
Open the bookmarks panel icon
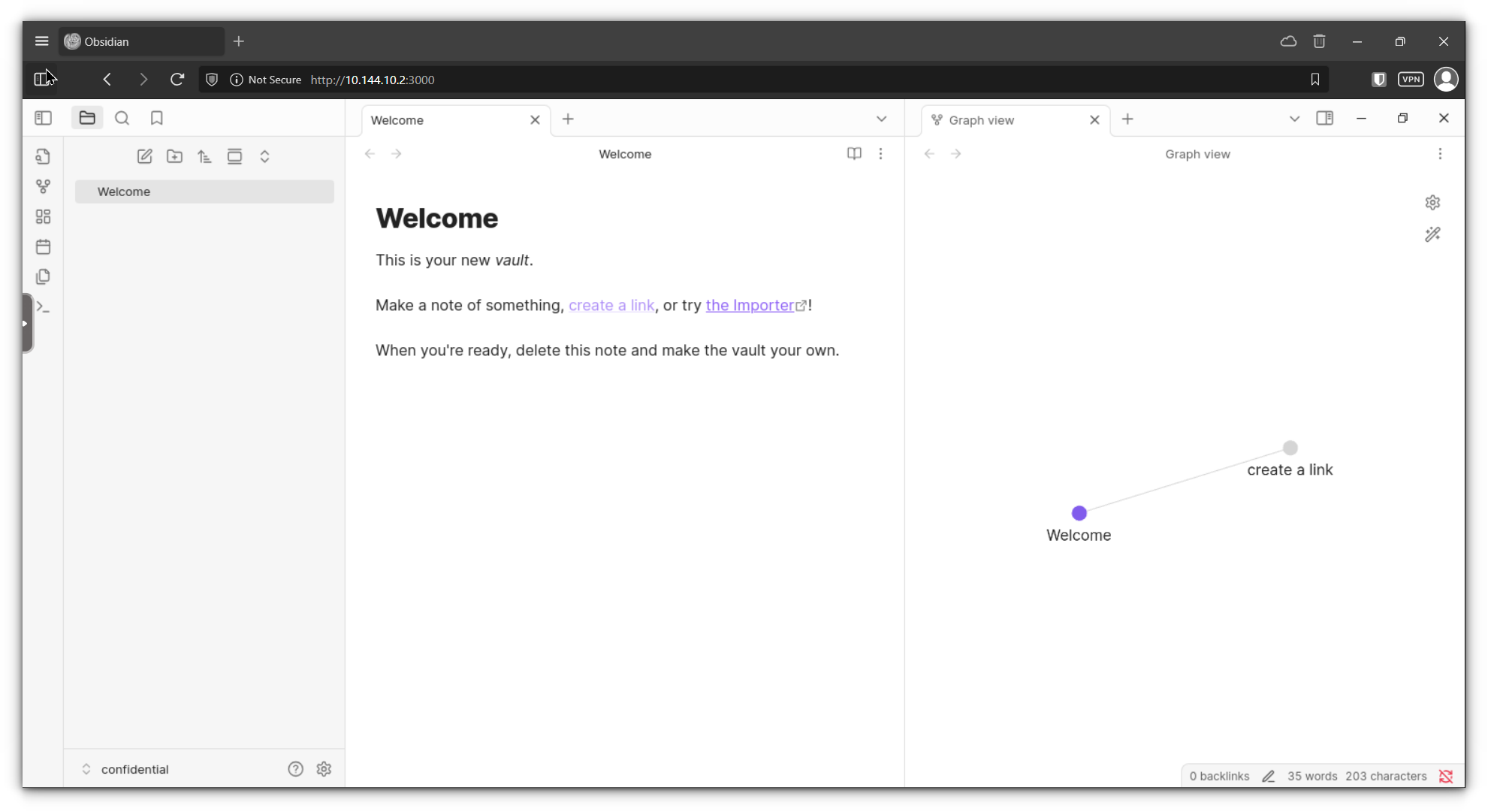point(156,118)
